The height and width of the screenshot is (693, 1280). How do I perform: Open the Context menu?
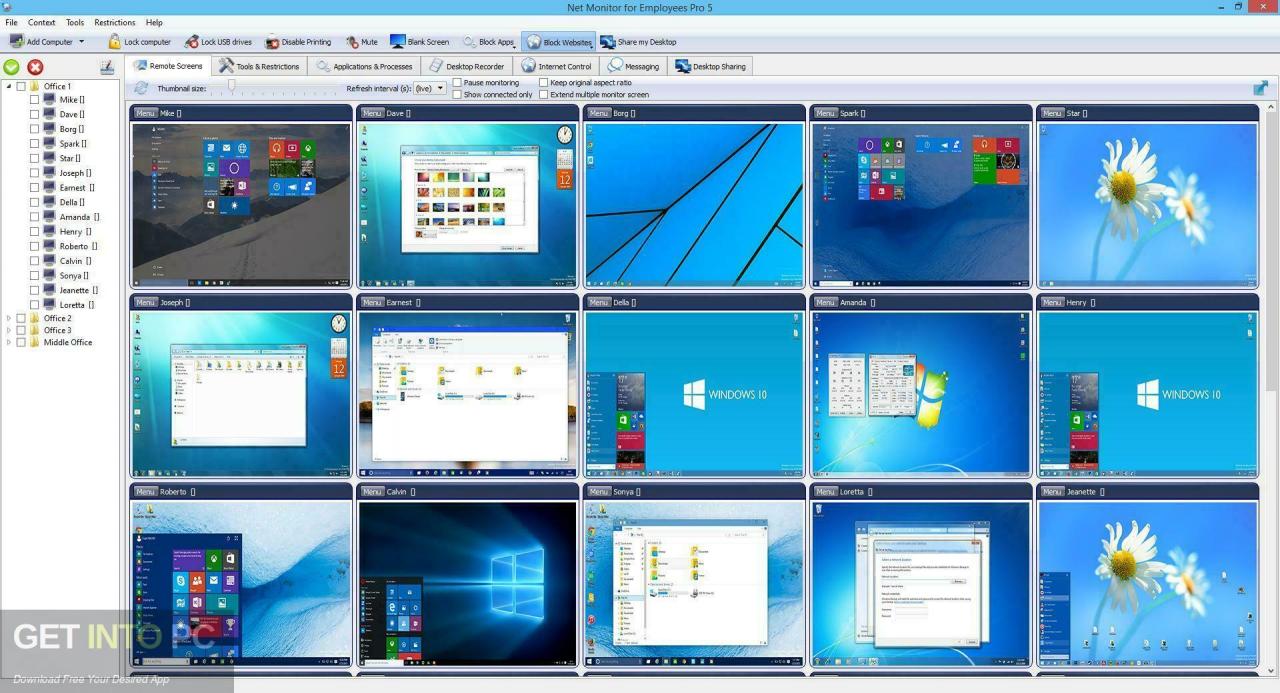[41, 22]
